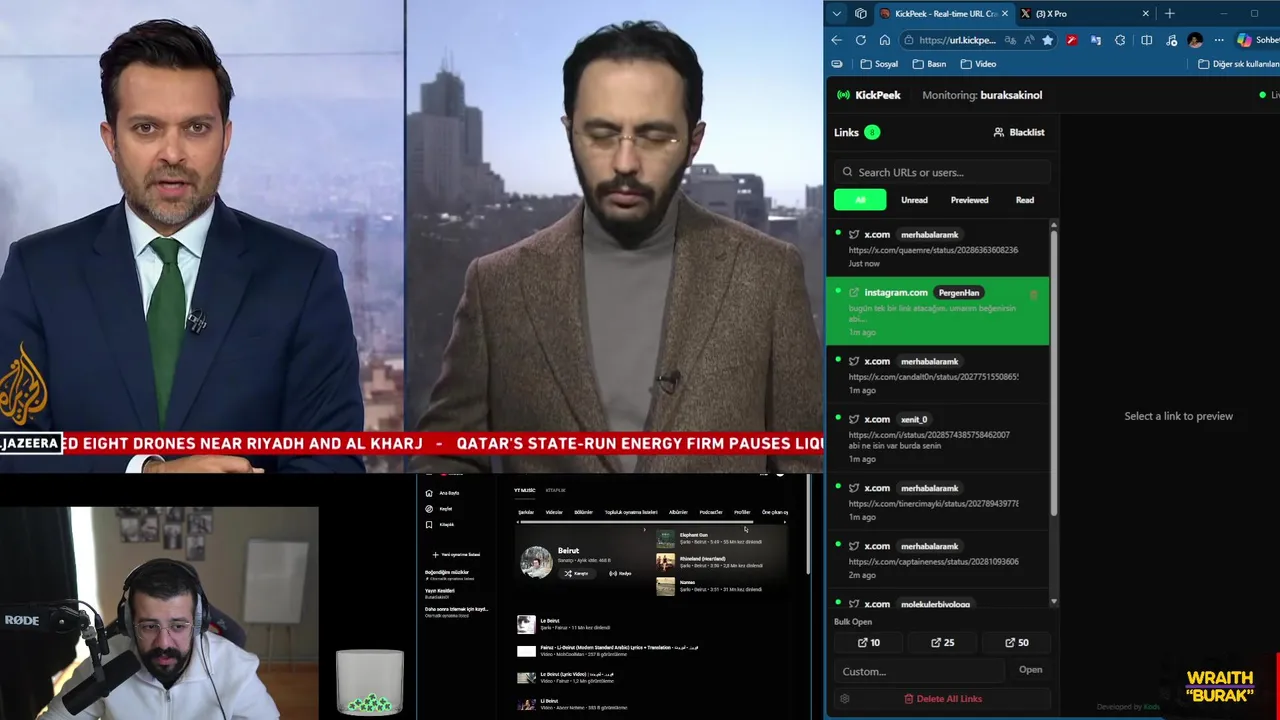Bulk open 25 links
The height and width of the screenshot is (720, 1280).
coord(943,643)
